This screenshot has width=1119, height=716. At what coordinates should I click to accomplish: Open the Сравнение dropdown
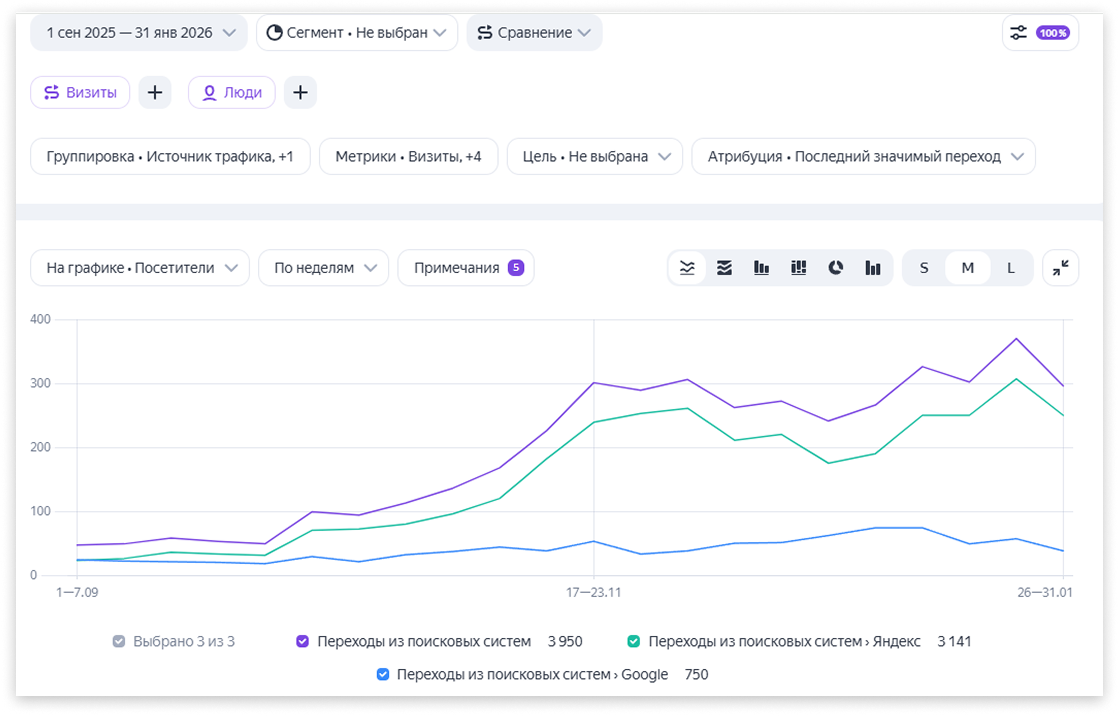(x=535, y=33)
